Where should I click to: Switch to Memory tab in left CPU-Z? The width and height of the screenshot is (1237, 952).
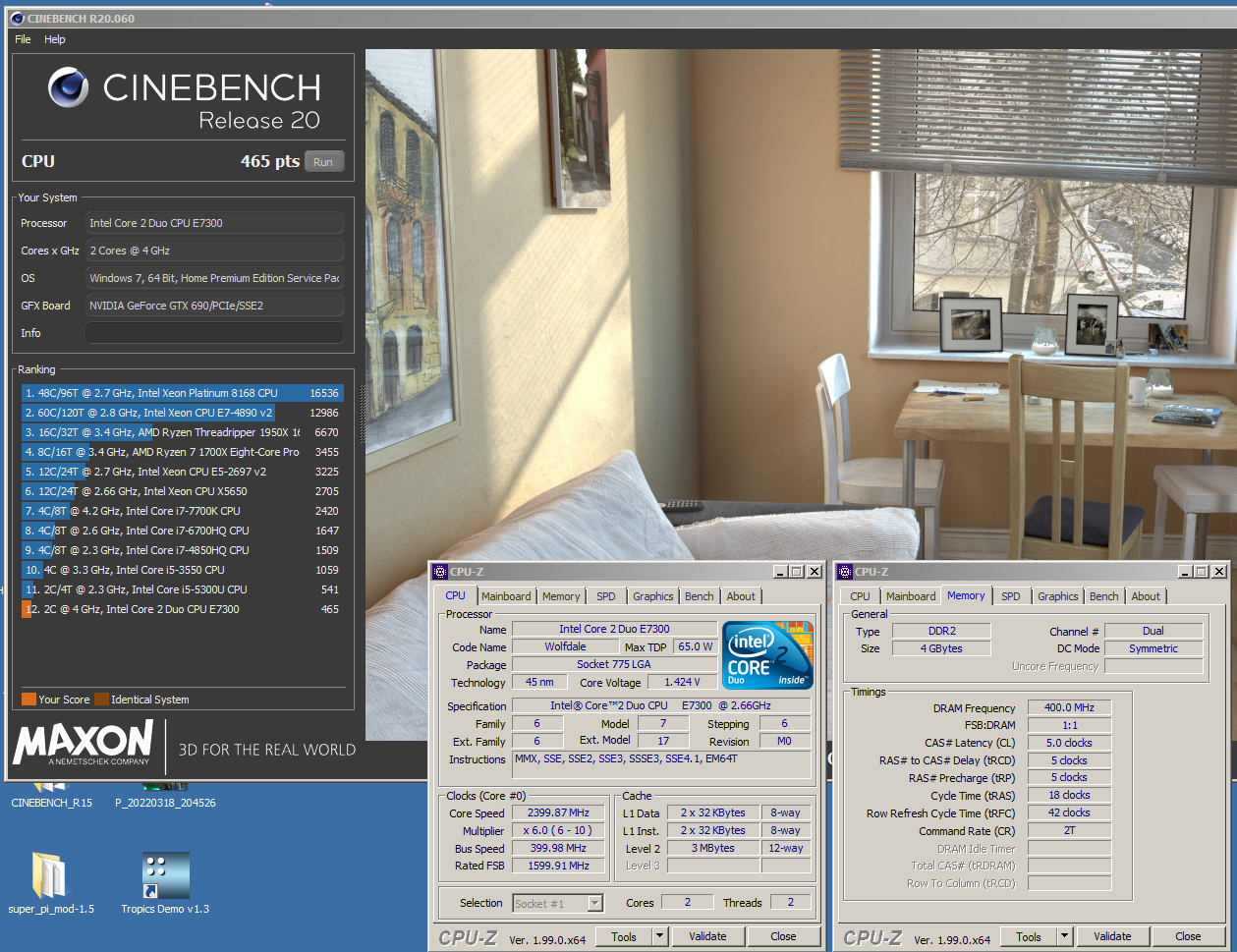pos(561,596)
